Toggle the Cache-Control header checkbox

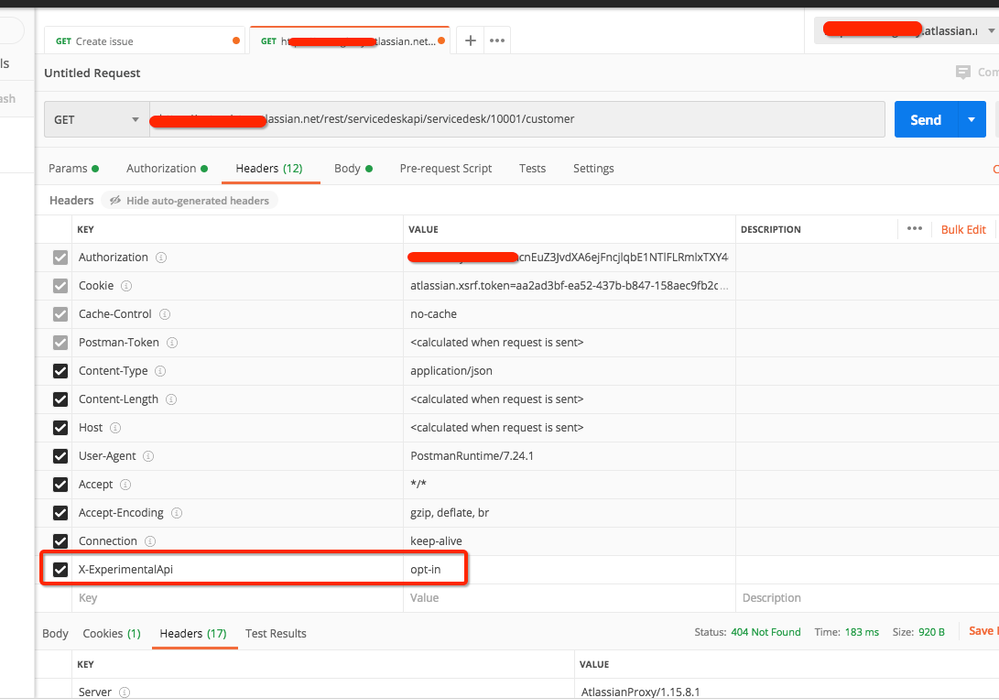pyautogui.click(x=61, y=314)
